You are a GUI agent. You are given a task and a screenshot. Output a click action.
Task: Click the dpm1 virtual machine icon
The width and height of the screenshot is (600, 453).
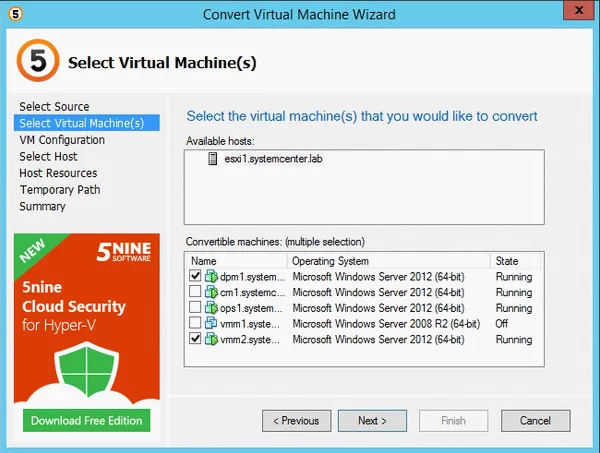click(x=211, y=276)
